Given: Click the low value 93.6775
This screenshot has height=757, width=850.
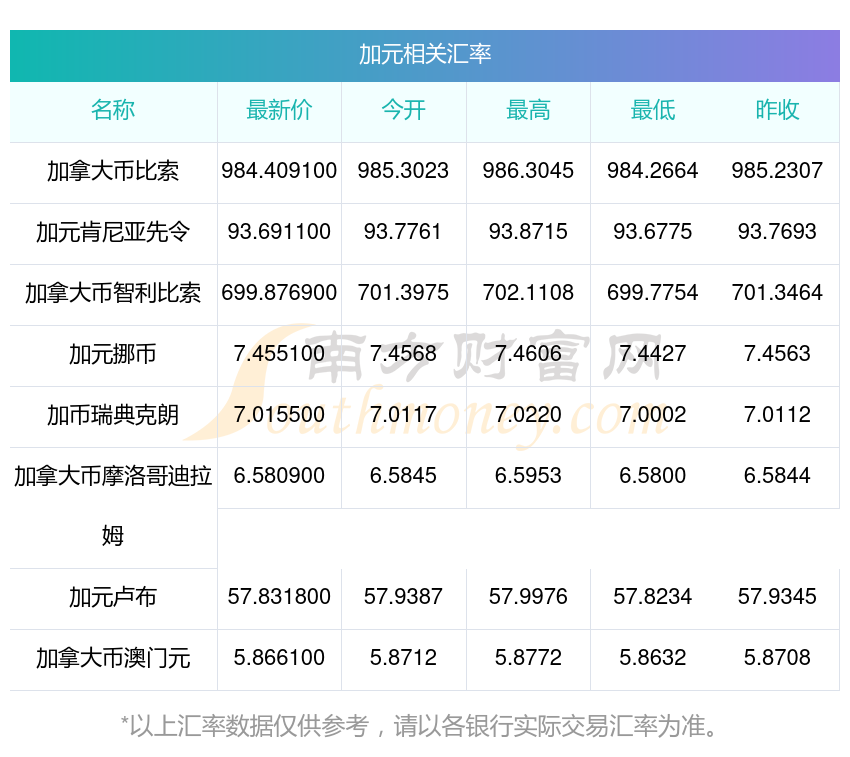Looking at the screenshot, I should click(653, 232).
